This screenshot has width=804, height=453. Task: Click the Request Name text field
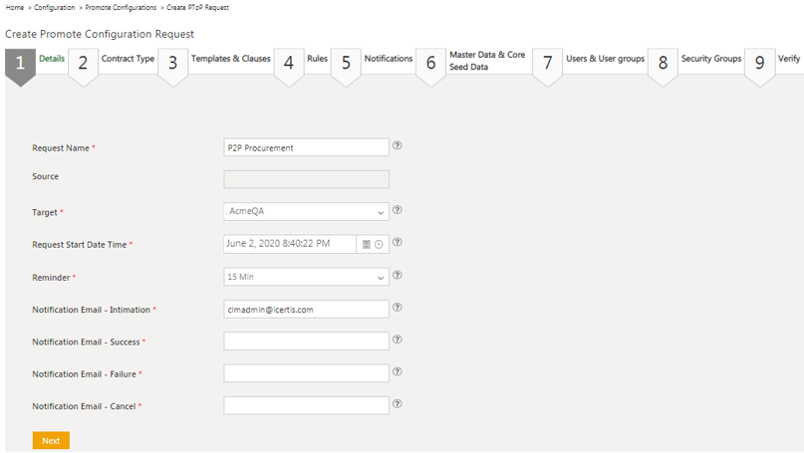[306, 147]
